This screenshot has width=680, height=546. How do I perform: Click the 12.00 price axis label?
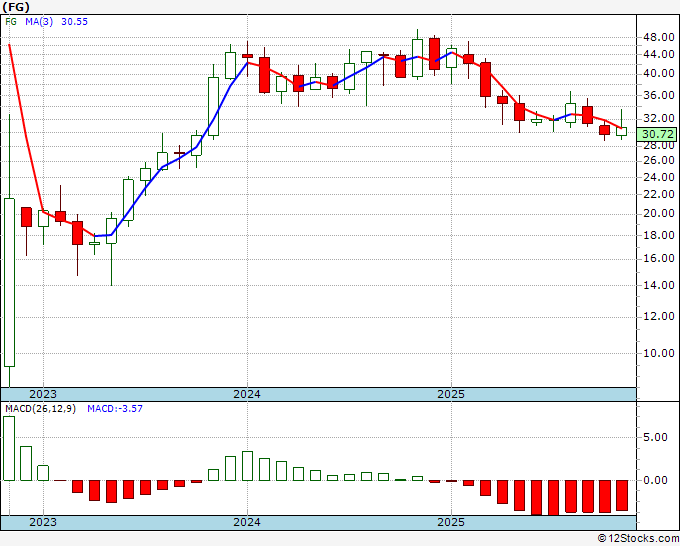(658, 316)
